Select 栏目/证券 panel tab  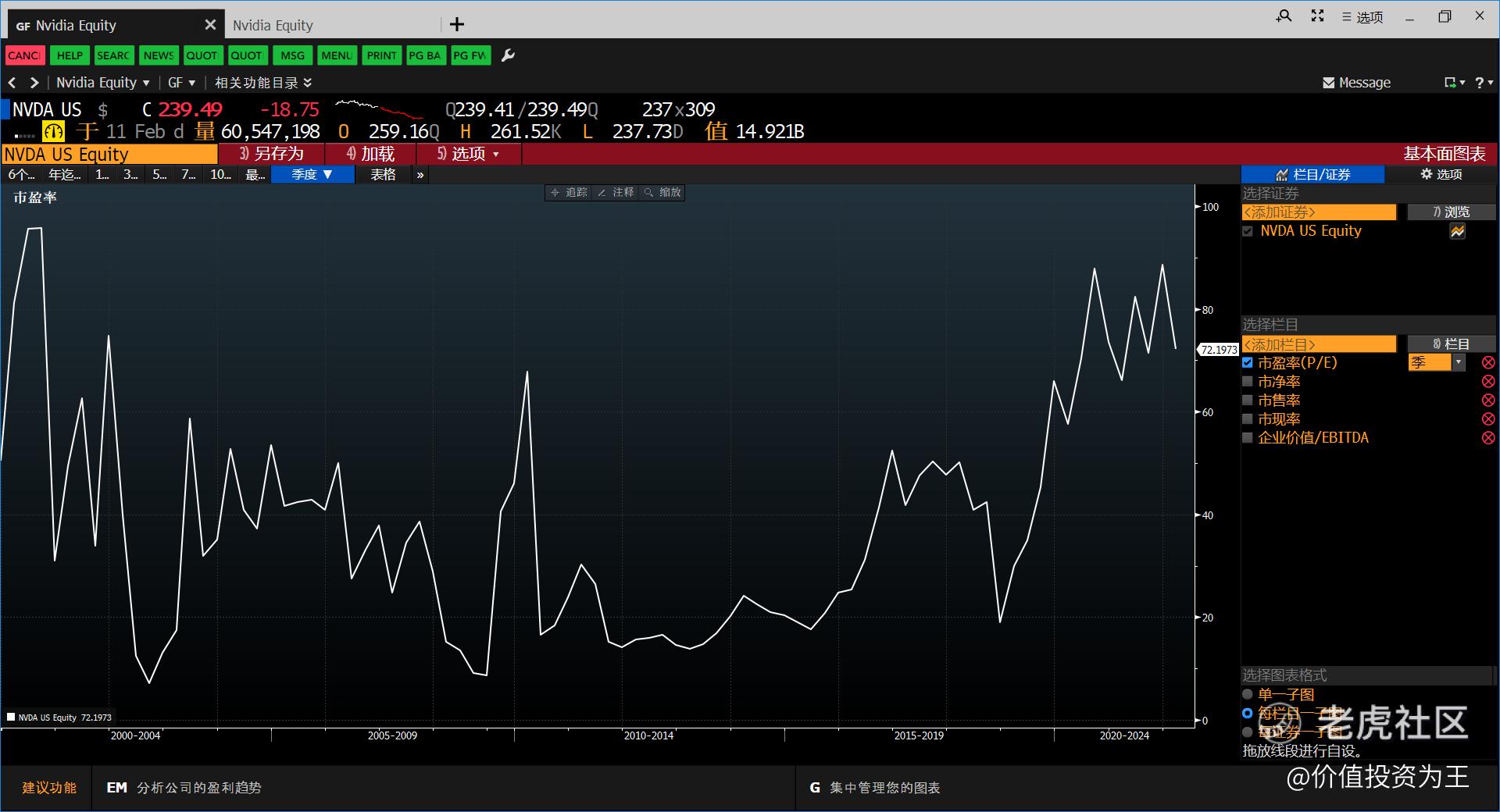(1312, 175)
